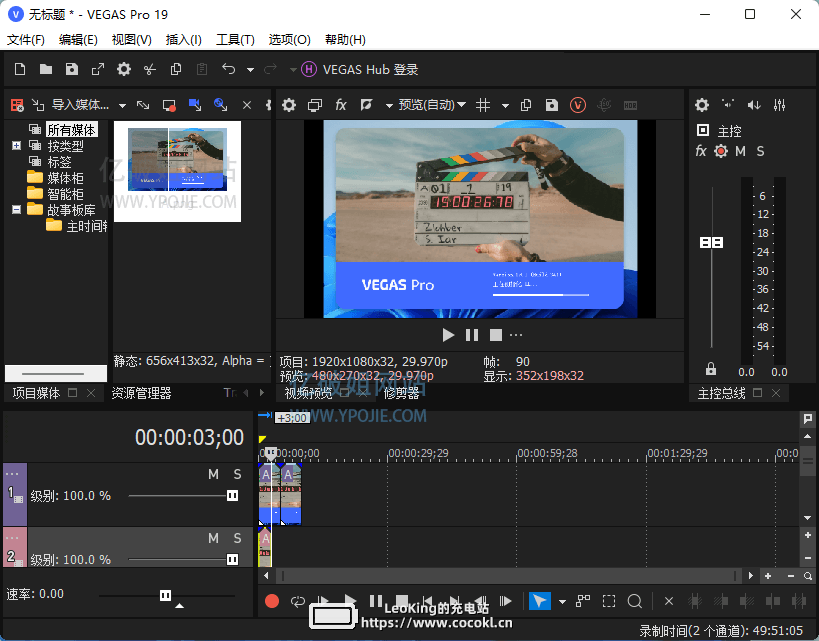Mute the master bus with M

click(740, 151)
